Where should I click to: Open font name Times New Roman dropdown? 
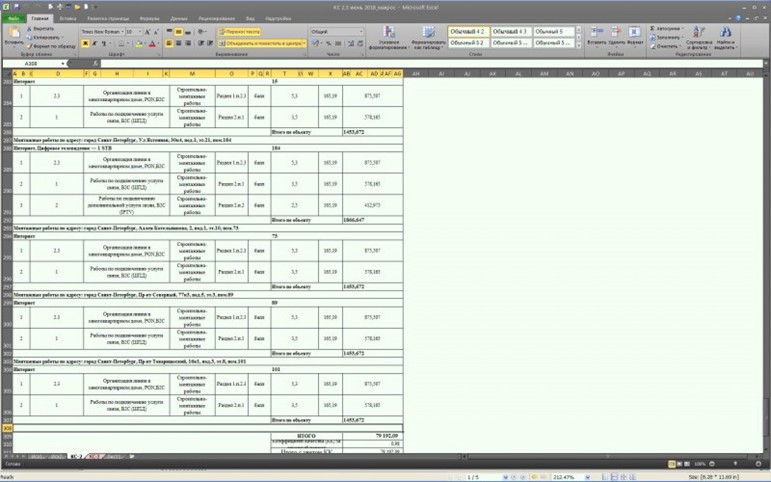tap(121, 31)
